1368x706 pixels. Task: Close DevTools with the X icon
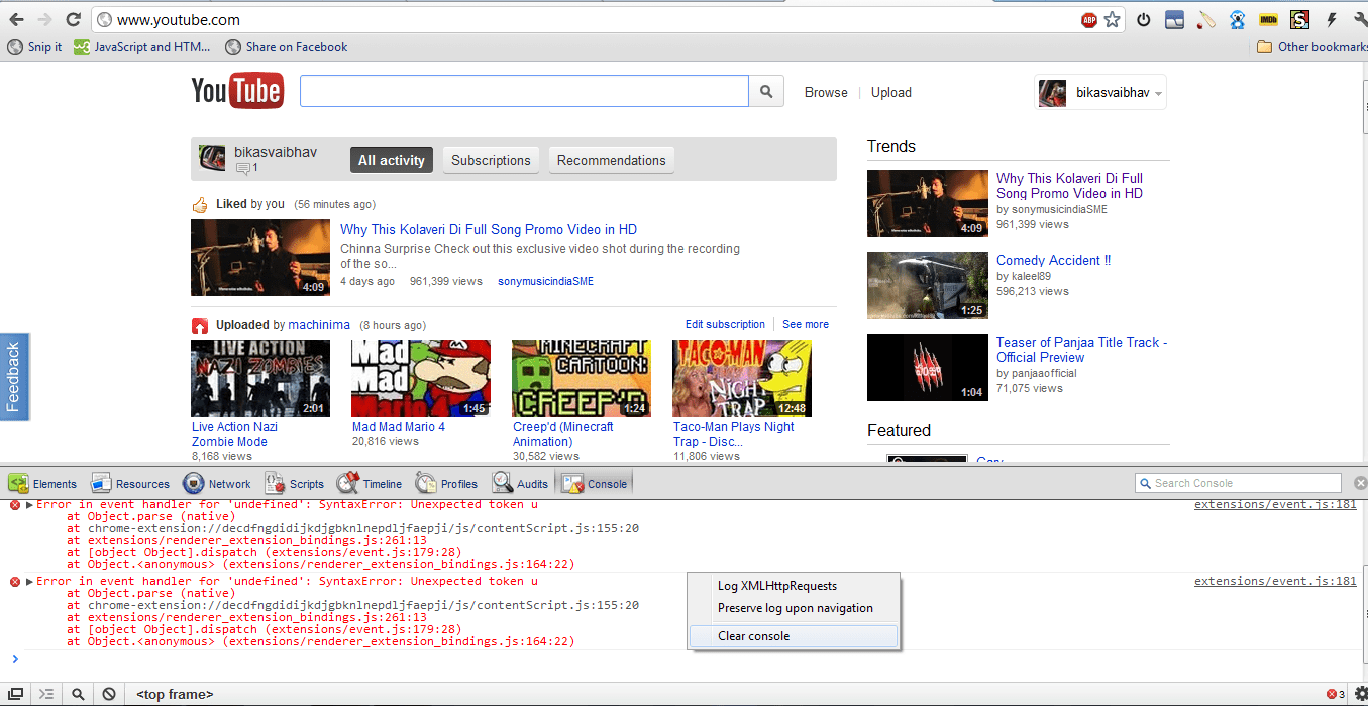[1359, 483]
